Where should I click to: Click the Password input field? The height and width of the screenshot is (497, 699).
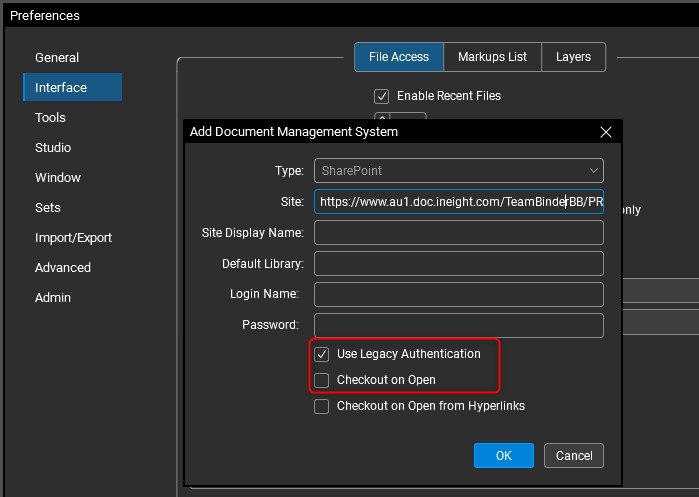(459, 325)
